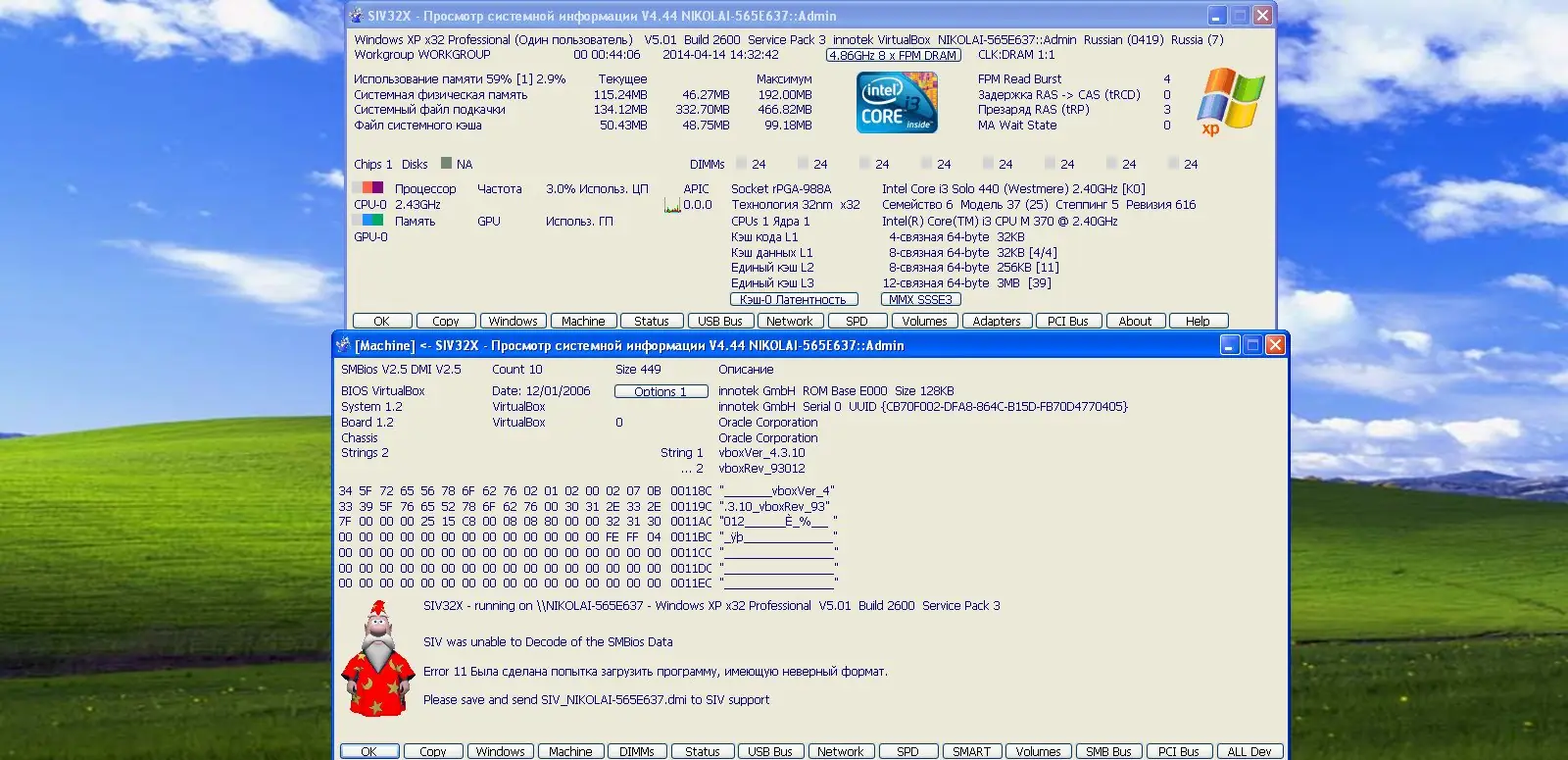Open the SMART page
The image size is (1568, 760).
[x=972, y=751]
